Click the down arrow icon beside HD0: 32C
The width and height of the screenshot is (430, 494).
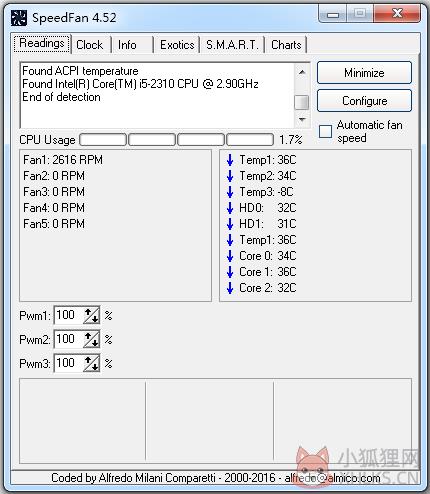coord(230,208)
